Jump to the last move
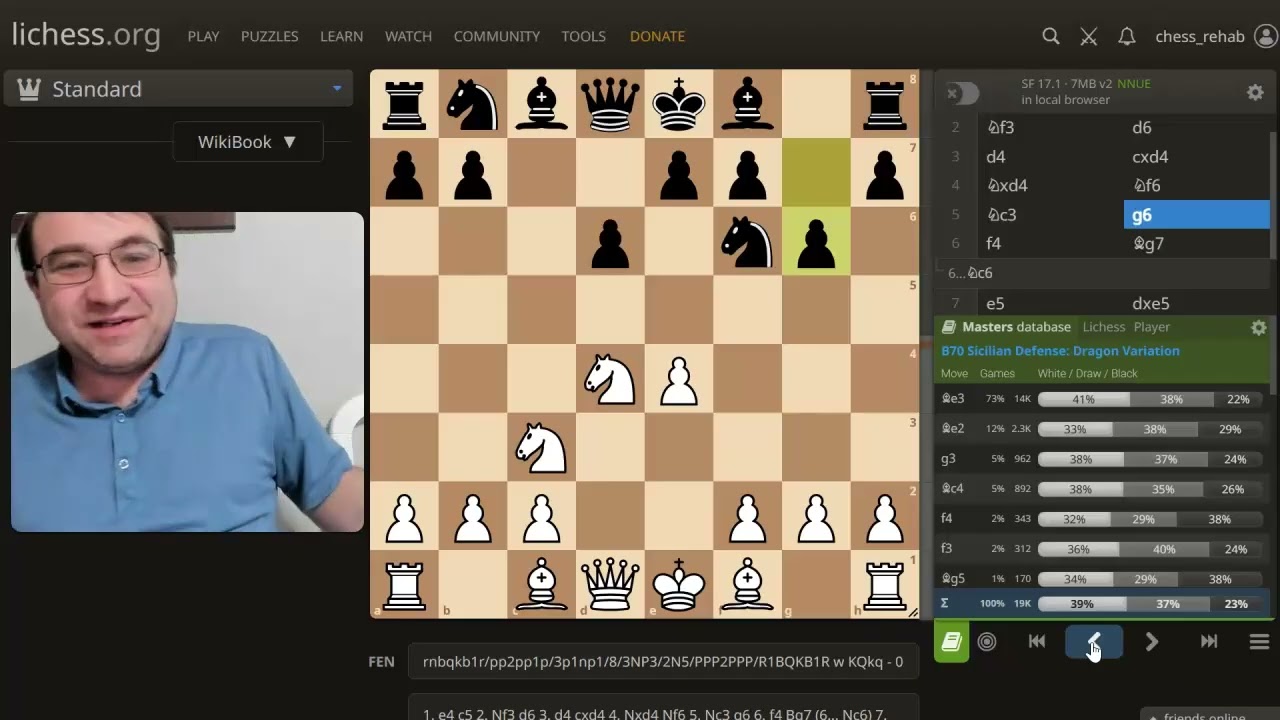This screenshot has height=720, width=1280. coord(1209,642)
